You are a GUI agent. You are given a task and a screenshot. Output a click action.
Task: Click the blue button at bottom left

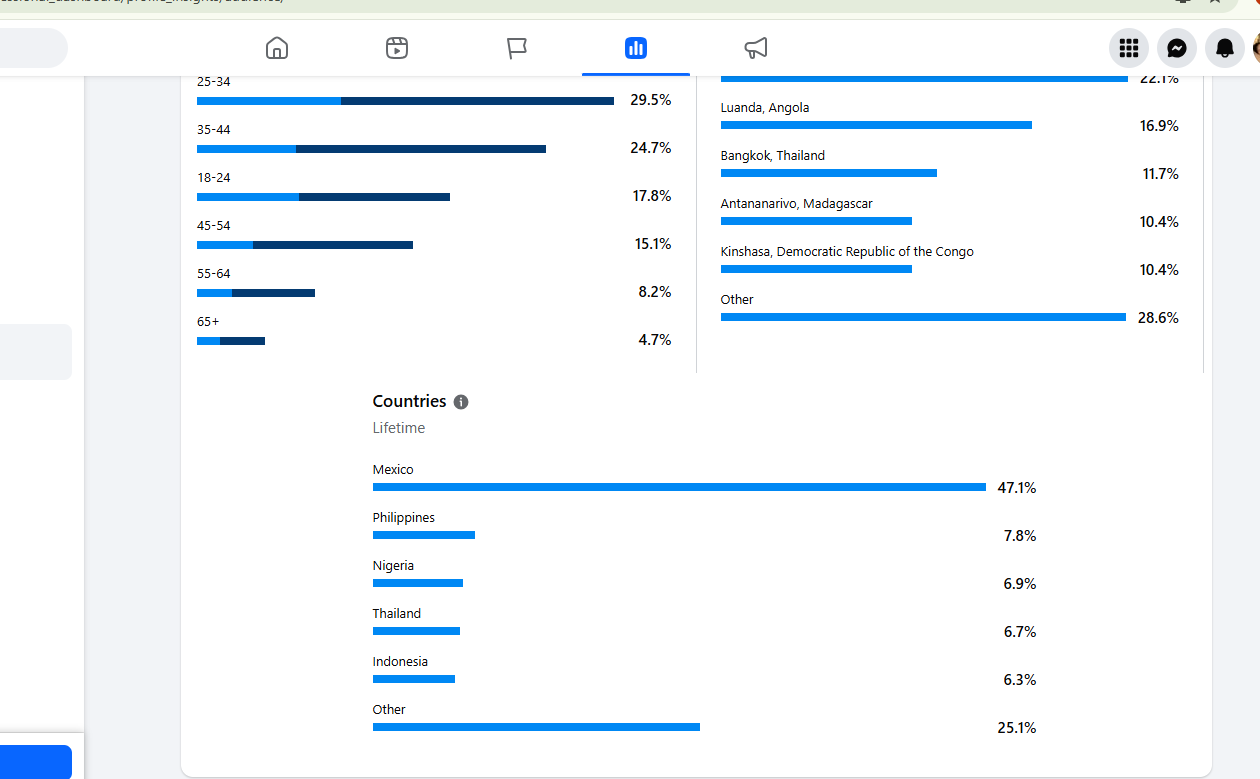click(36, 762)
